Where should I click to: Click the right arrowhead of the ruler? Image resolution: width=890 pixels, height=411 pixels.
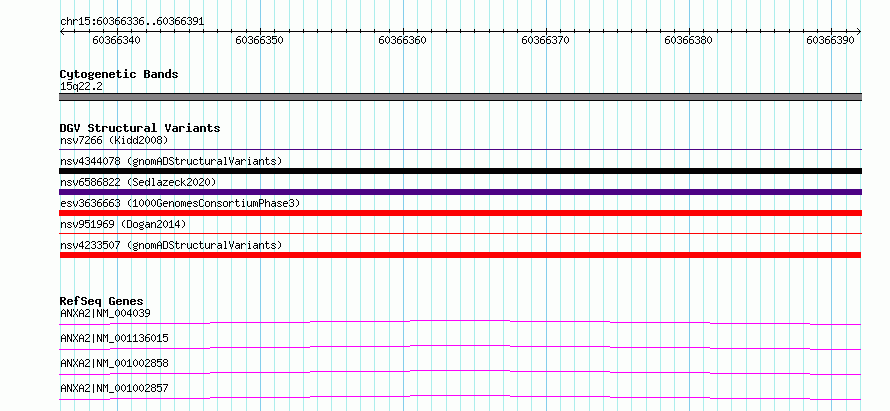859,32
